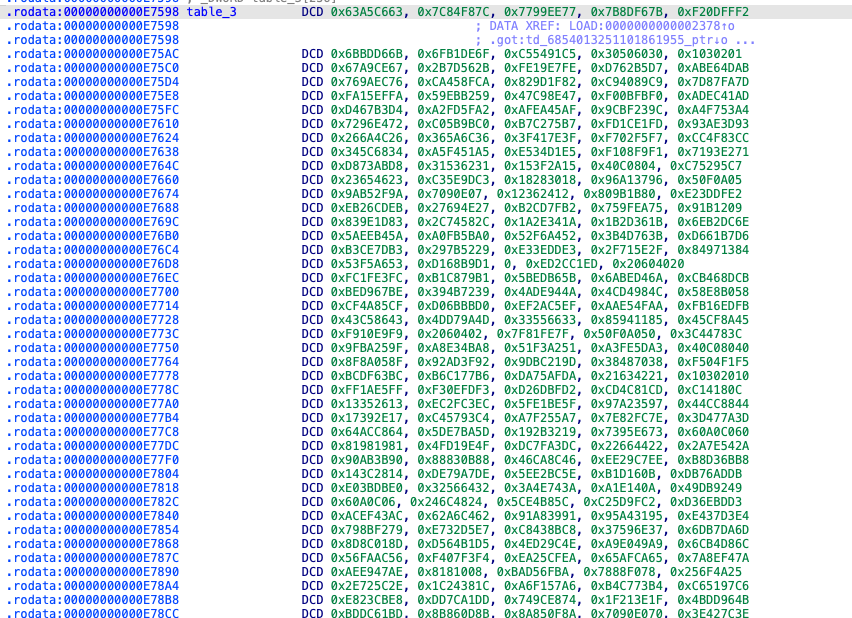The width and height of the screenshot is (852, 618).
Task: Select address .rodata:00000000000E7688
Action: coord(93,208)
